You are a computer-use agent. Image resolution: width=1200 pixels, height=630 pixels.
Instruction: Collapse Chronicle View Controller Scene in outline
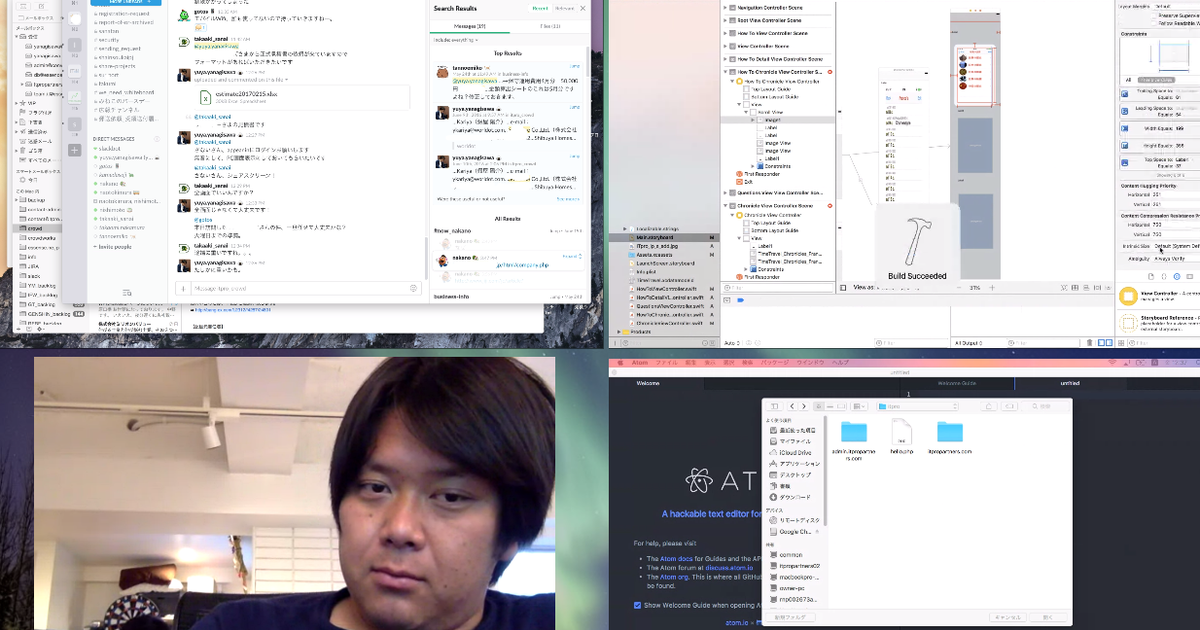click(x=726, y=206)
